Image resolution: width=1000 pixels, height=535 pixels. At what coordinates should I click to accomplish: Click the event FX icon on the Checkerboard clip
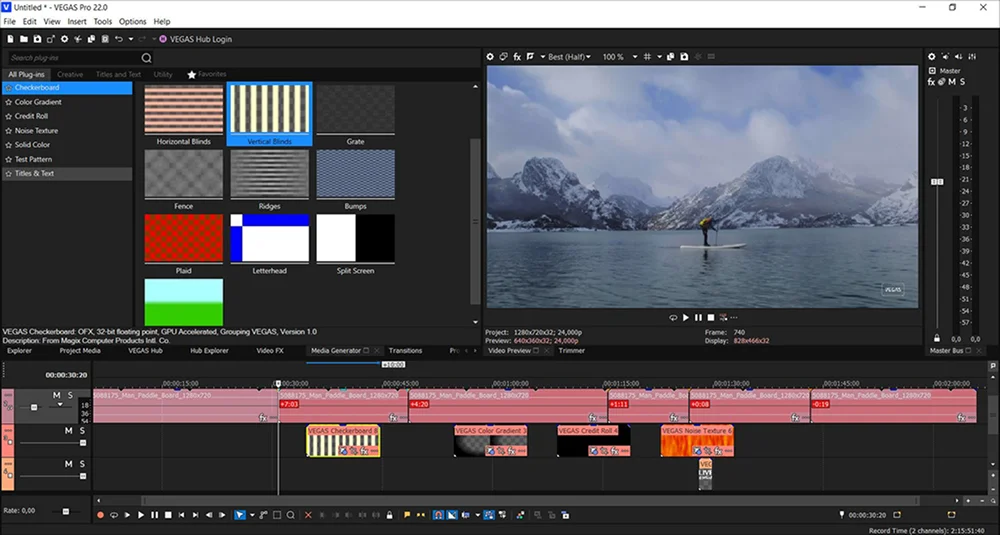pos(364,451)
